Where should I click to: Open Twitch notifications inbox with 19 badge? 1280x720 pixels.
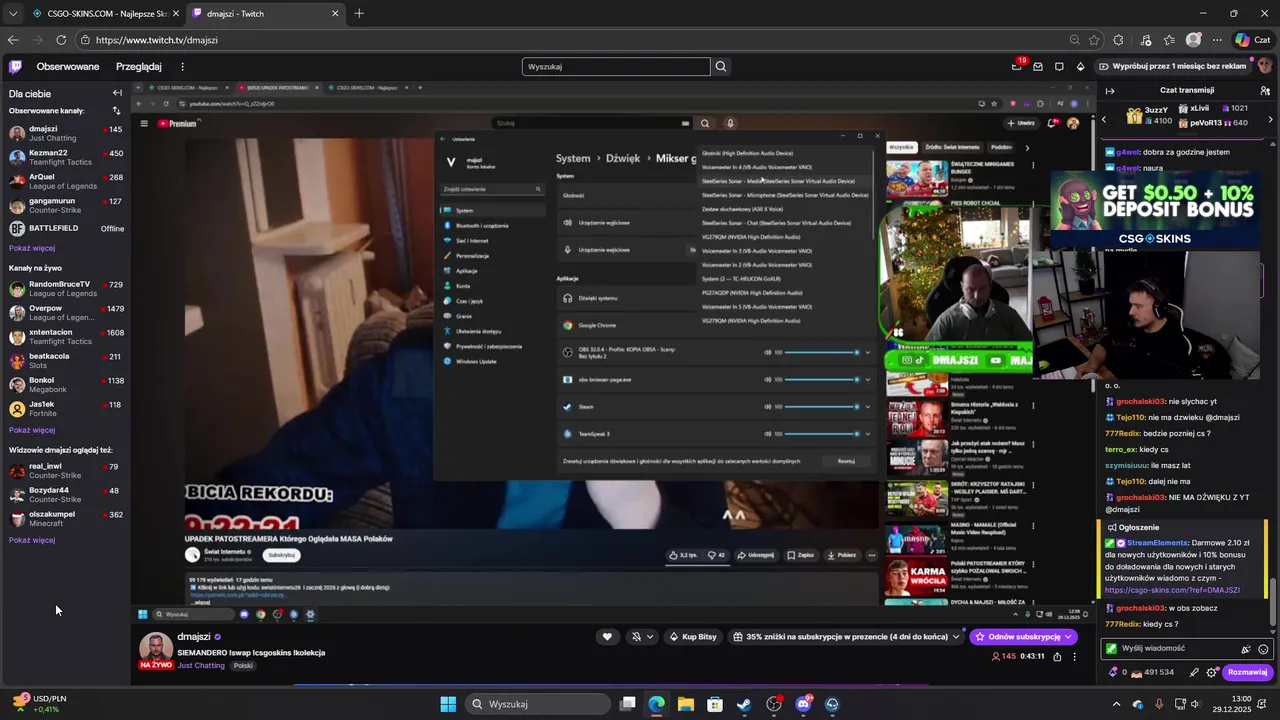pyautogui.click(x=1017, y=66)
